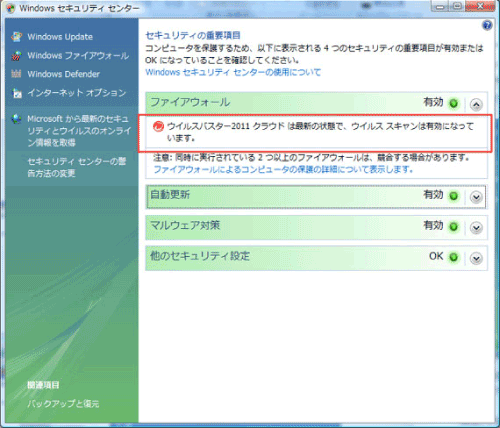
Task: Open 'ファイアウォールによるコンピュータの保護の詳細' link
Action: tap(283, 169)
